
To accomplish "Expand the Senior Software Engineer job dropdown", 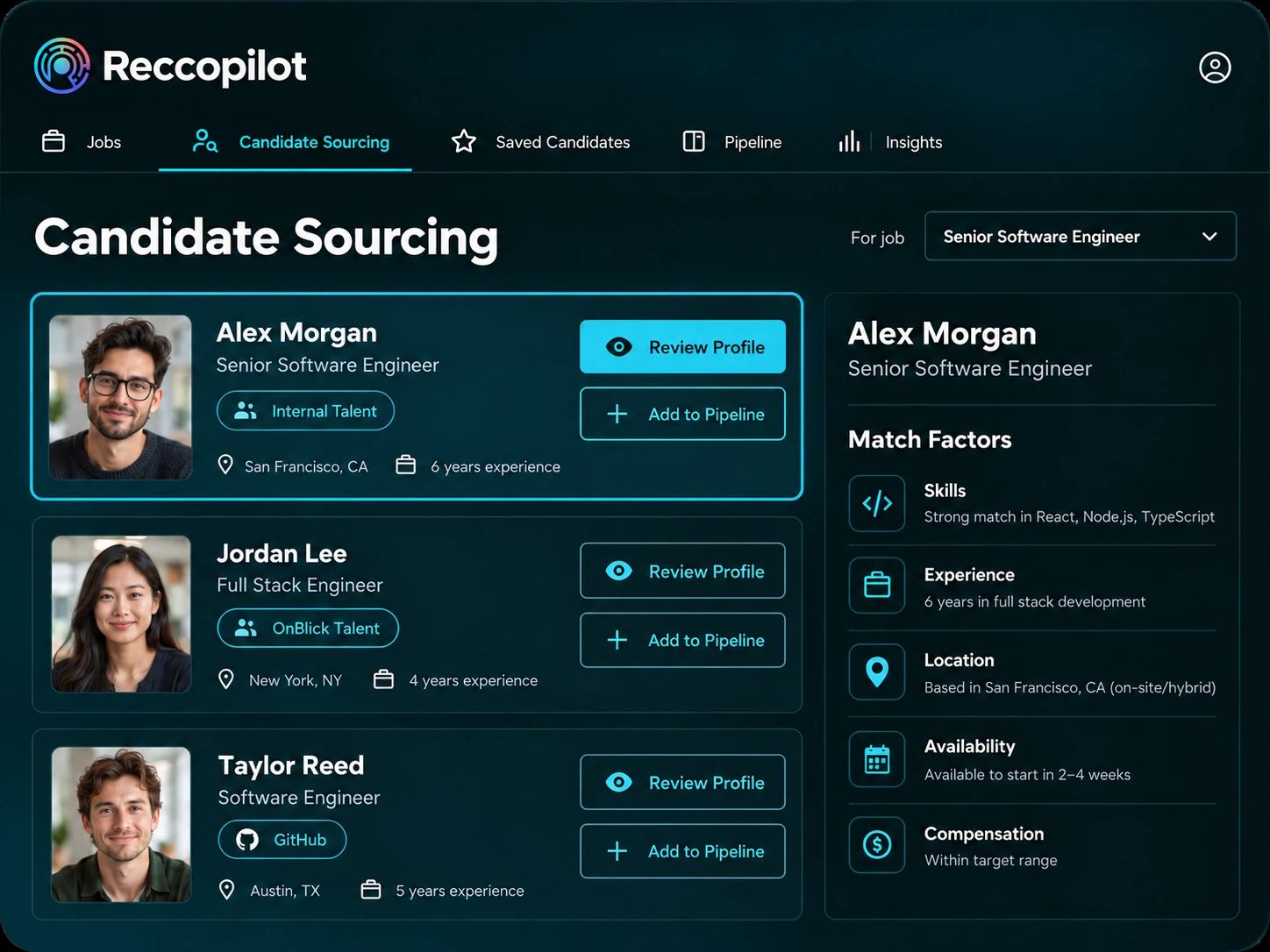I will [x=1081, y=236].
